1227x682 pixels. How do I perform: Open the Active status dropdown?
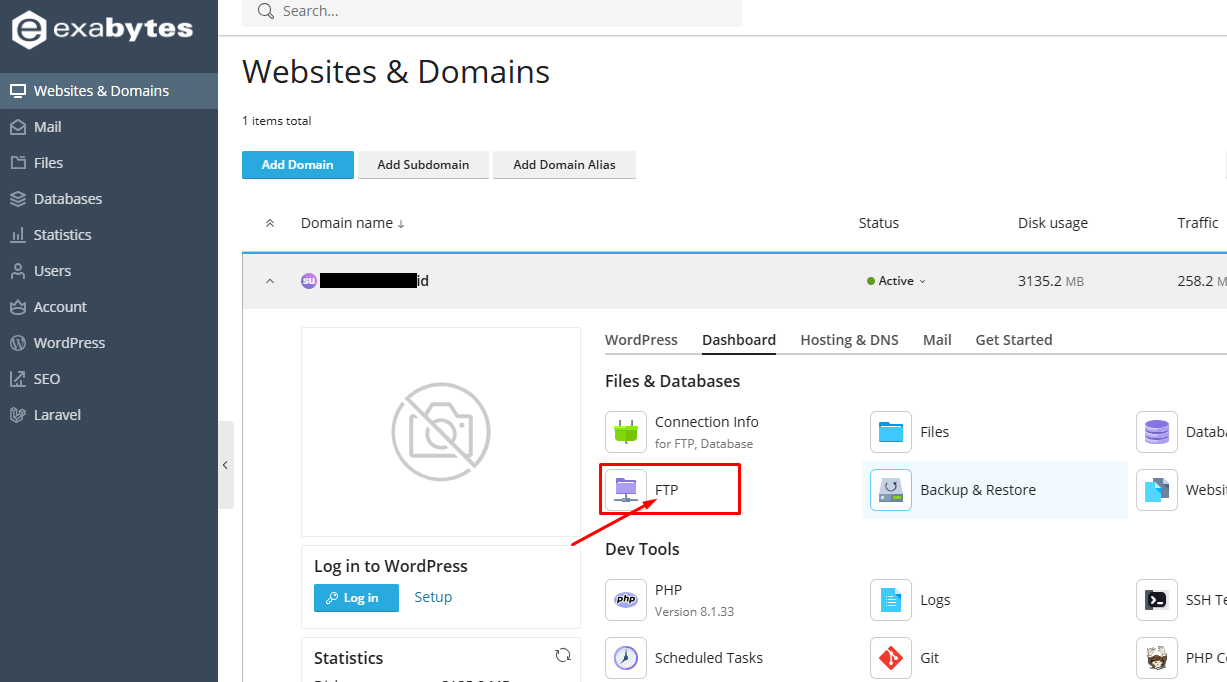tap(896, 281)
